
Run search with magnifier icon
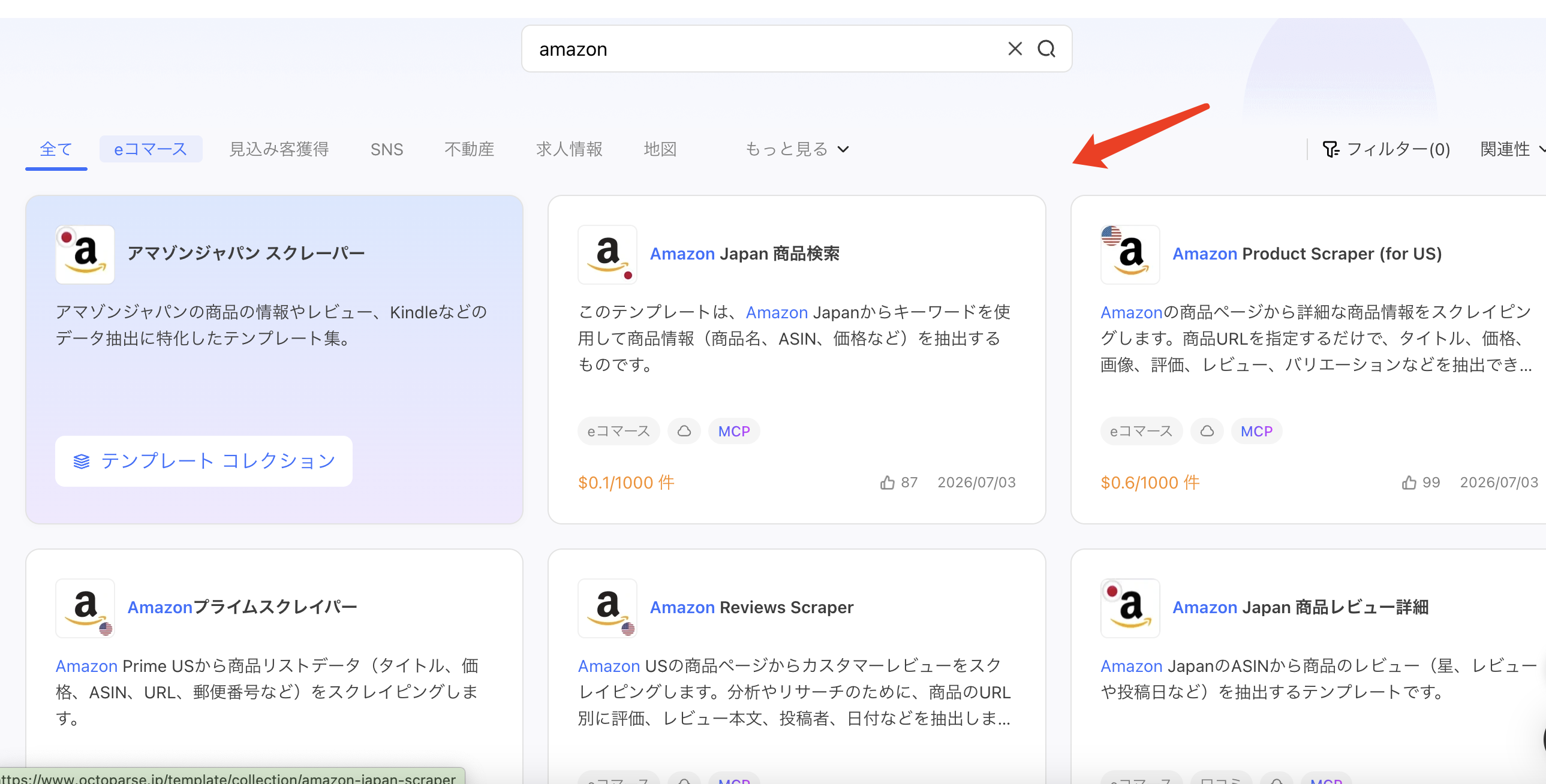[x=1046, y=49]
